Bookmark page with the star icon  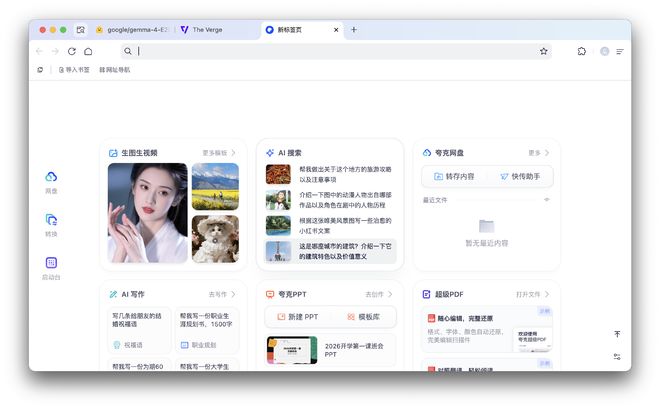point(544,51)
